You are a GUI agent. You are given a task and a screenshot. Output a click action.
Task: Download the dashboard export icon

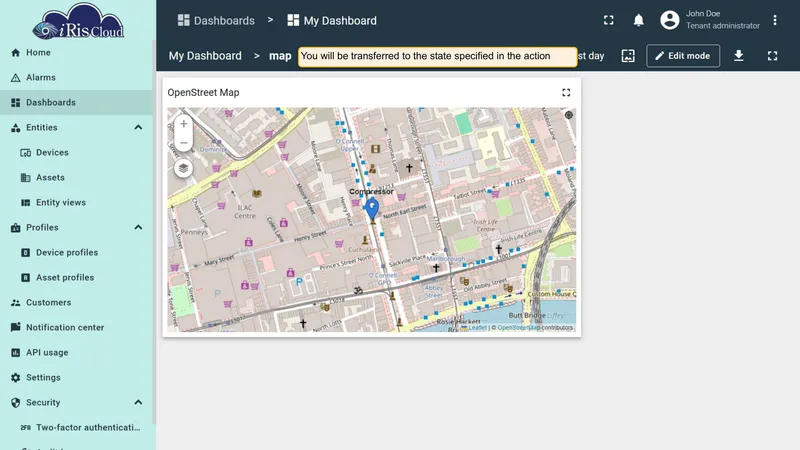click(738, 56)
